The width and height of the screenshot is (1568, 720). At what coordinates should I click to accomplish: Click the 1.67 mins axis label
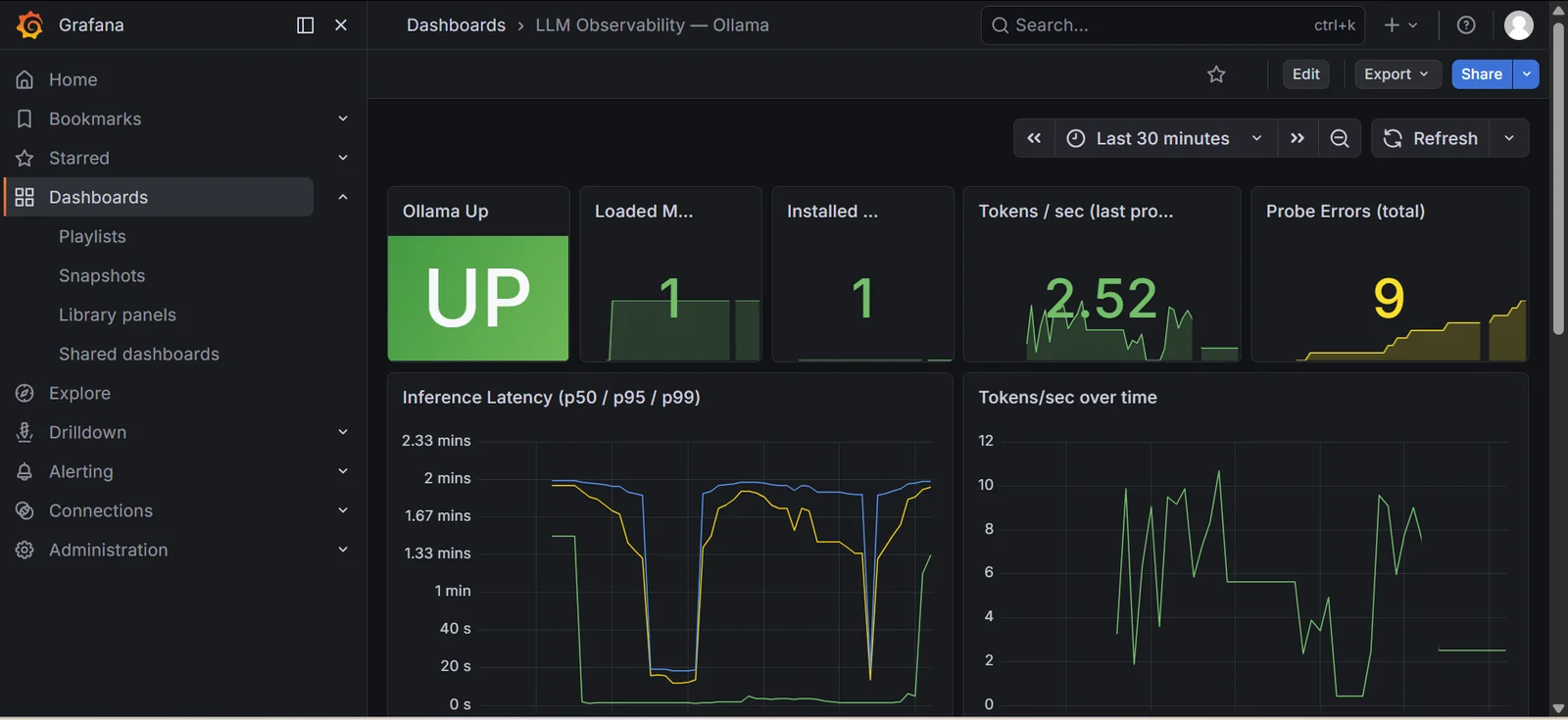click(x=437, y=515)
